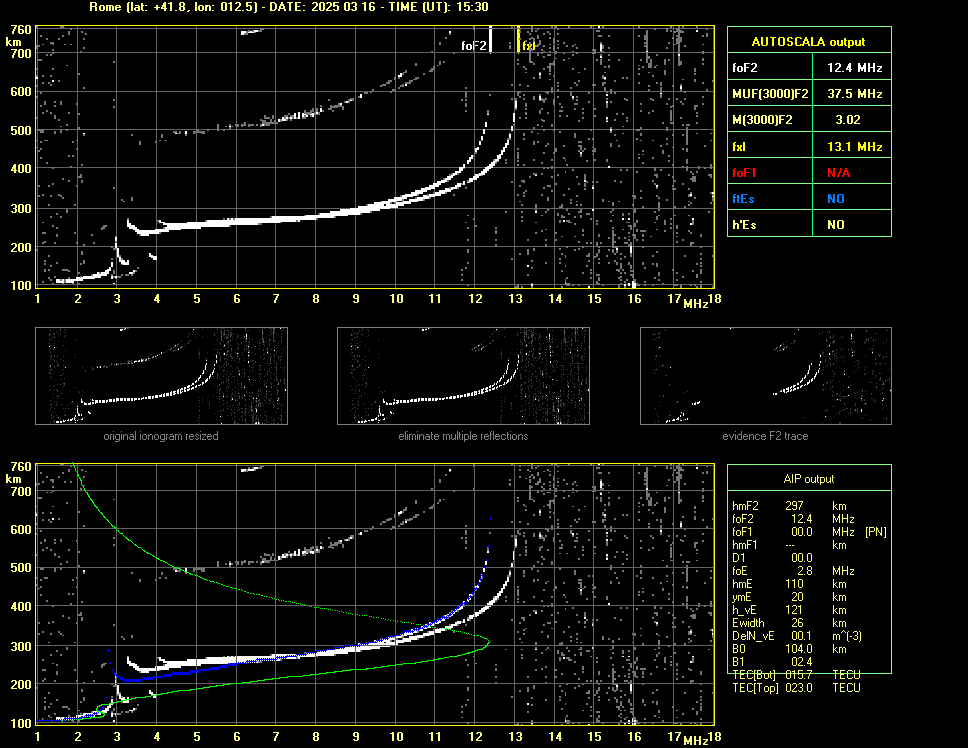Click the hmF2 297 km row
This screenshot has width=968, height=748.
788,505
